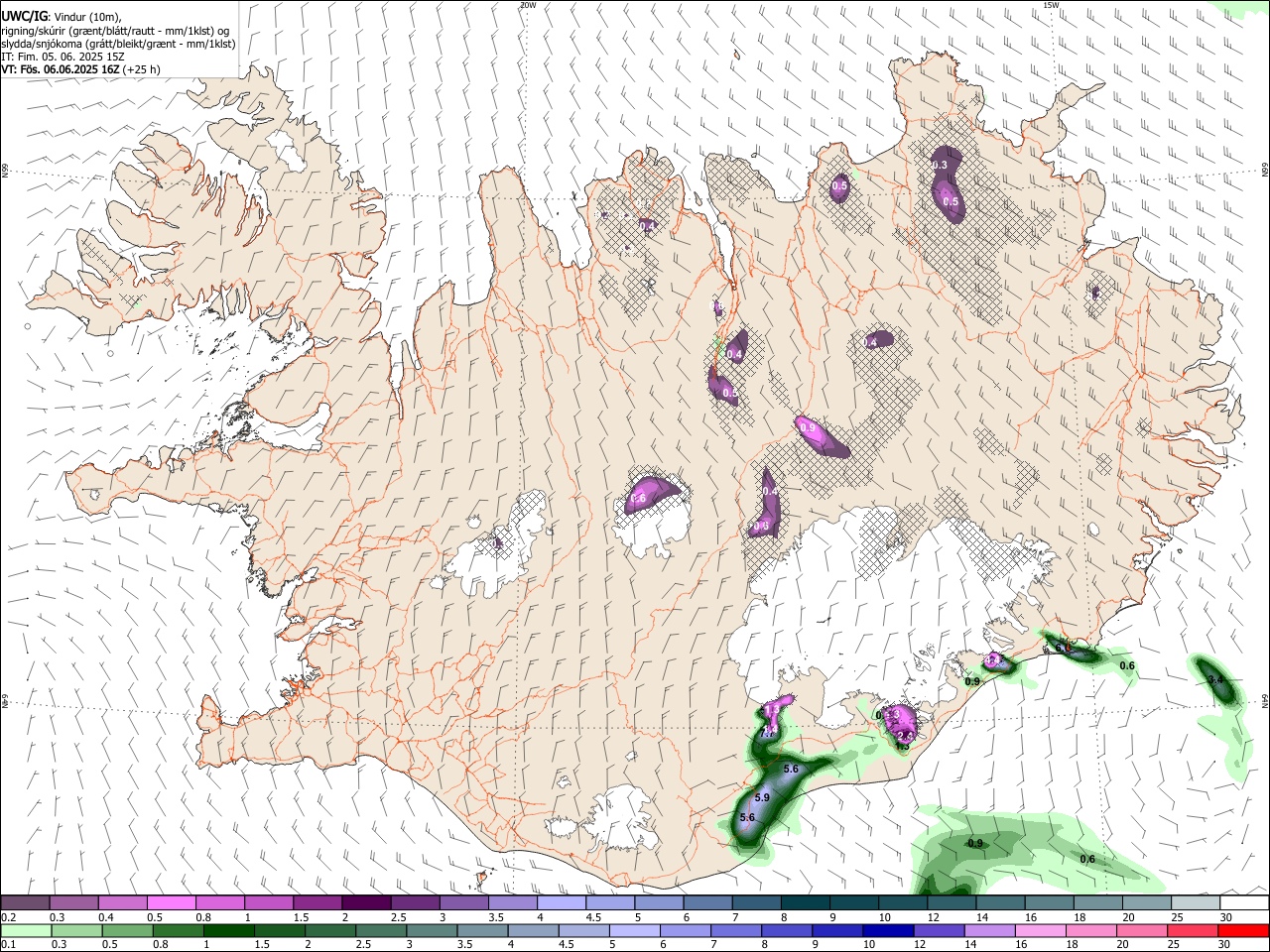Pick the dark teal swatch labeled 8 in the snow scale
The height and width of the screenshot is (952, 1270).
point(806,902)
